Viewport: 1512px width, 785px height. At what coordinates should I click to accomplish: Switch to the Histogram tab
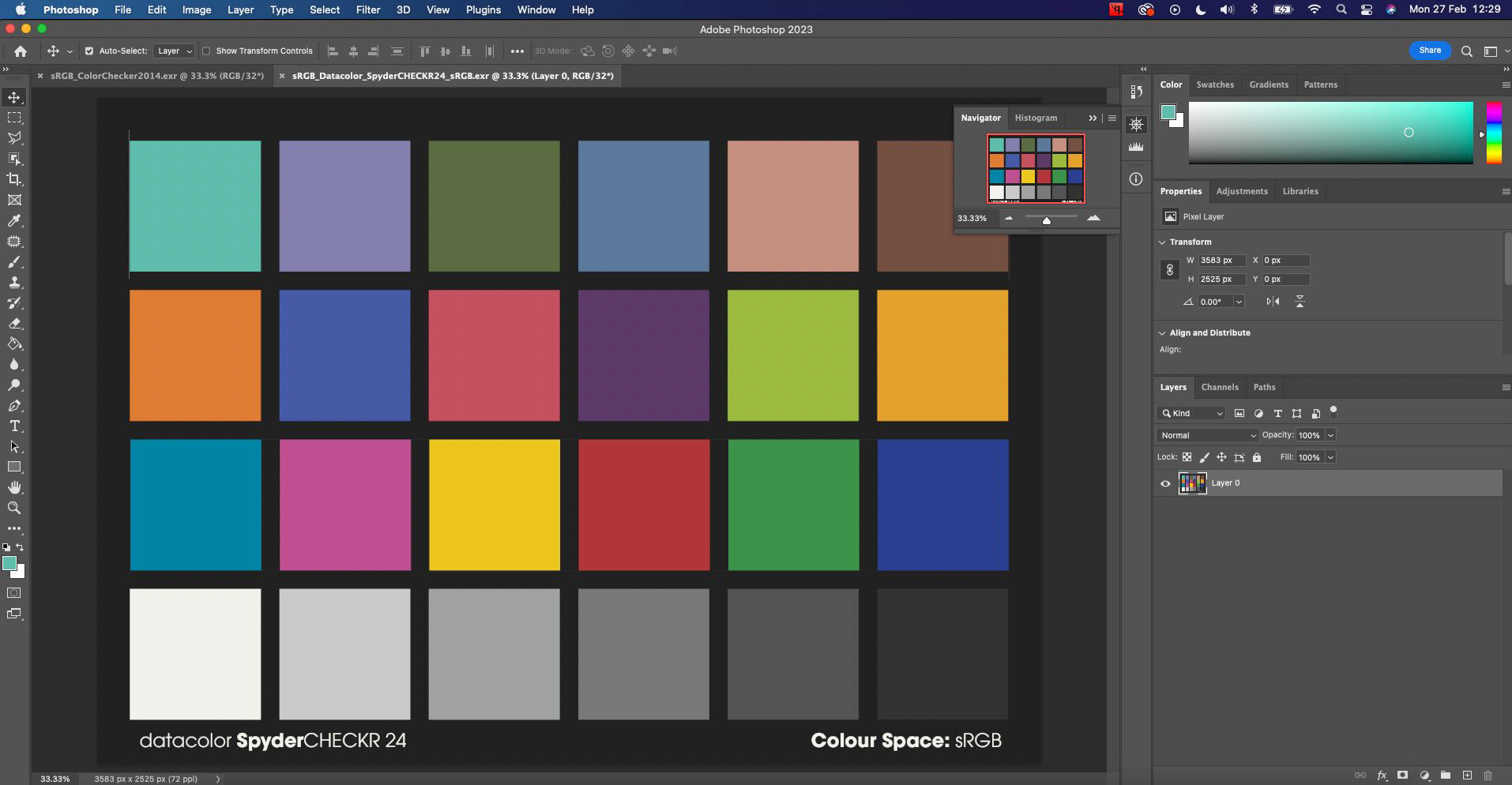tap(1036, 118)
